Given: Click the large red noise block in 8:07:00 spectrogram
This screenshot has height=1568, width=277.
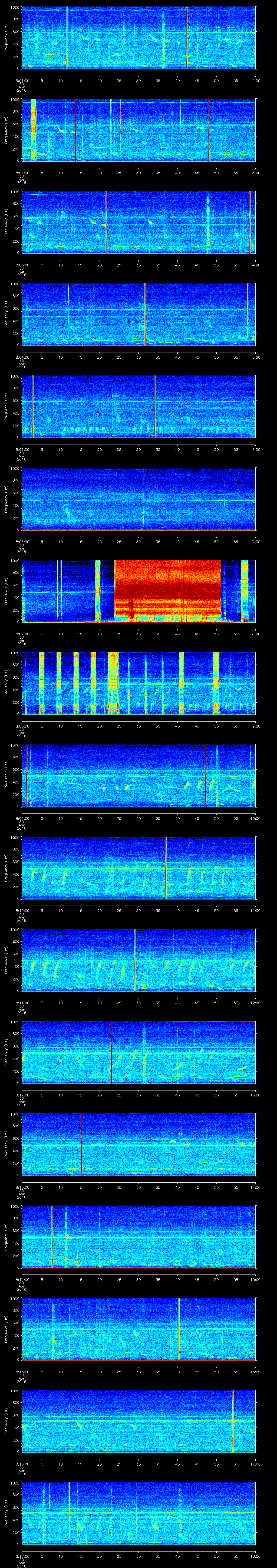Looking at the screenshot, I should click(x=167, y=591).
